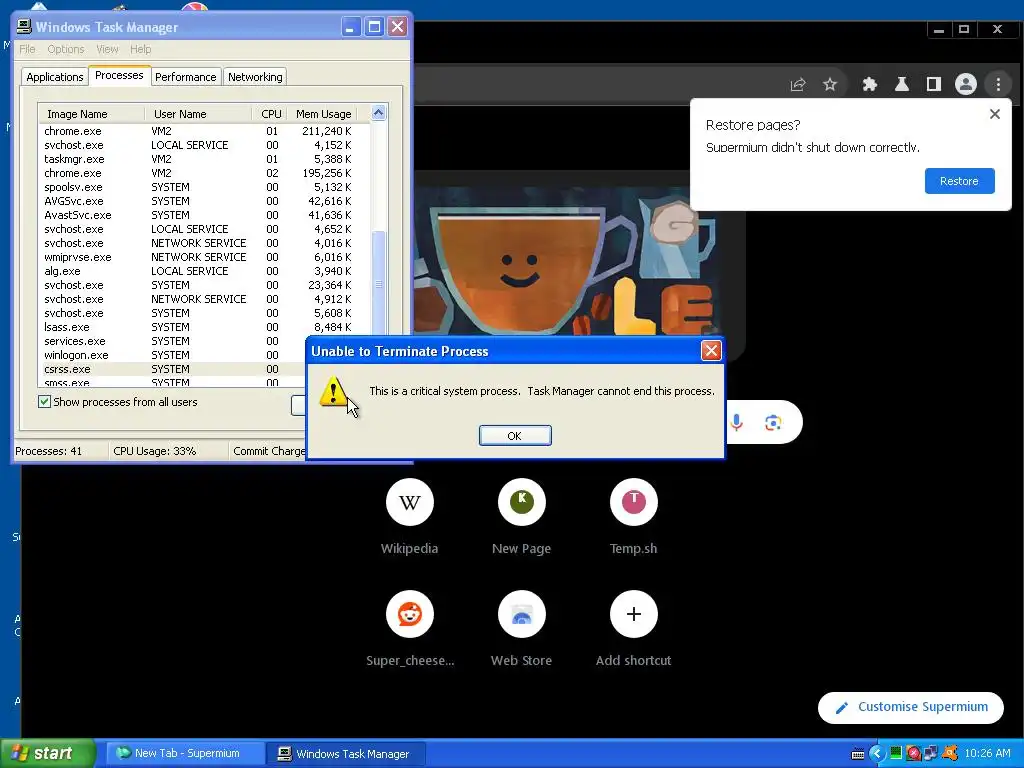Image resolution: width=1024 pixels, height=768 pixels.
Task: Click the taskbar clock showing 10:26 AM
Action: click(x=987, y=754)
